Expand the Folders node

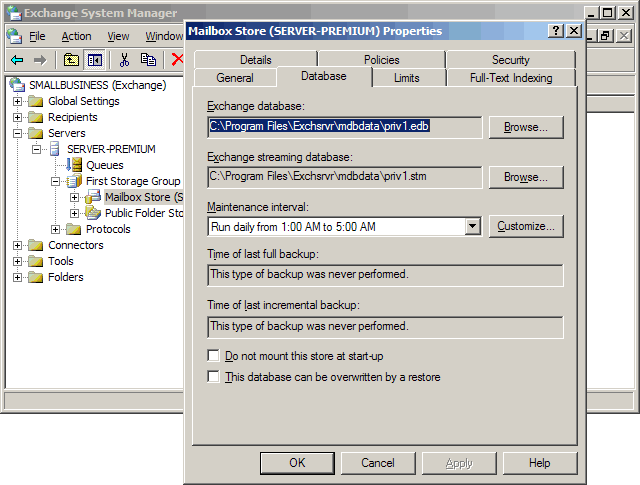[17, 277]
